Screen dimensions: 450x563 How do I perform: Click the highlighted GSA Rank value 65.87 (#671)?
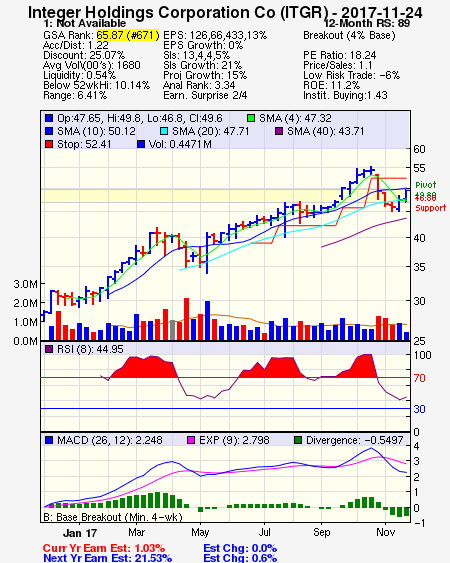pos(128,35)
